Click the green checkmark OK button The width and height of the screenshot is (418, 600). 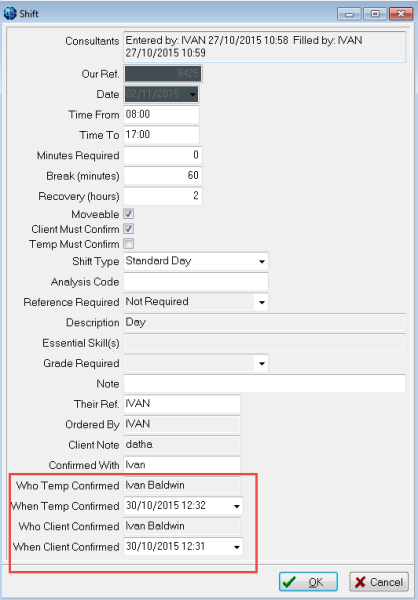308,582
